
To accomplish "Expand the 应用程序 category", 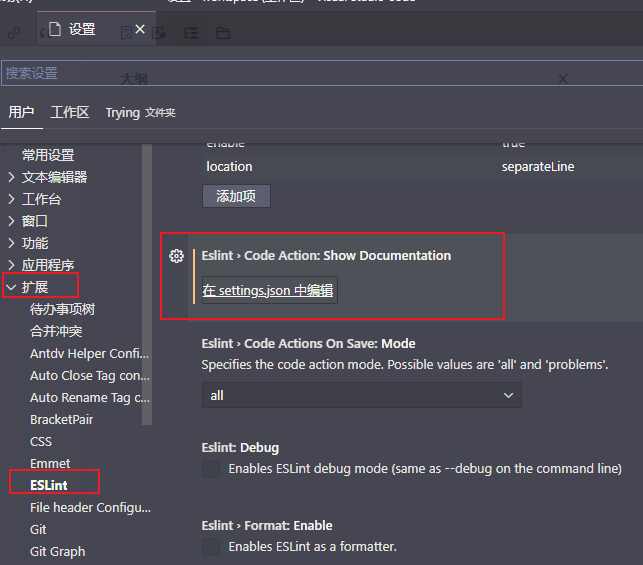I will (x=11, y=265).
